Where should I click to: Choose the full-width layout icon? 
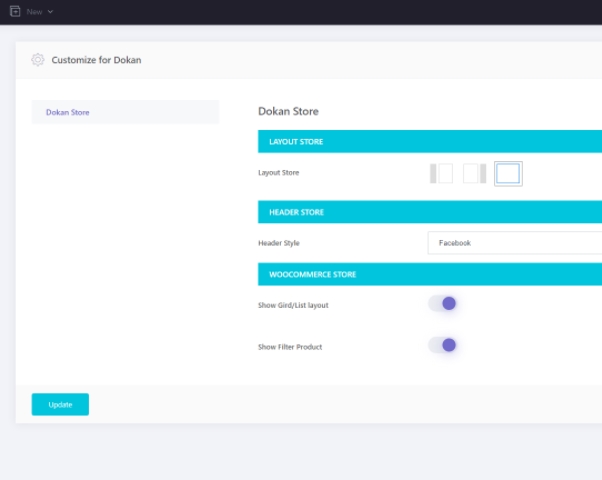point(508,174)
